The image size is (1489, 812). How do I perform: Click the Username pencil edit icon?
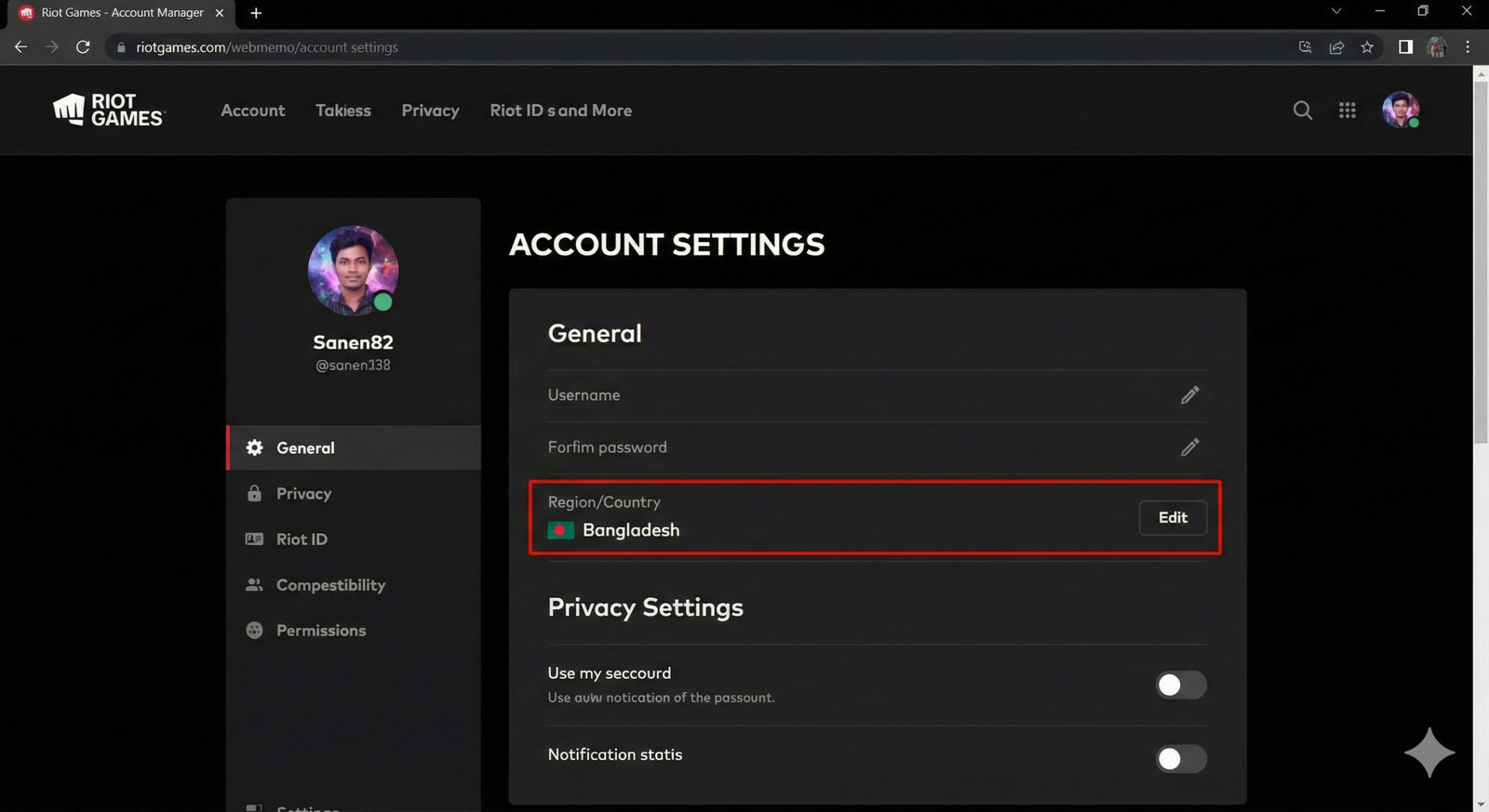pyautogui.click(x=1189, y=395)
